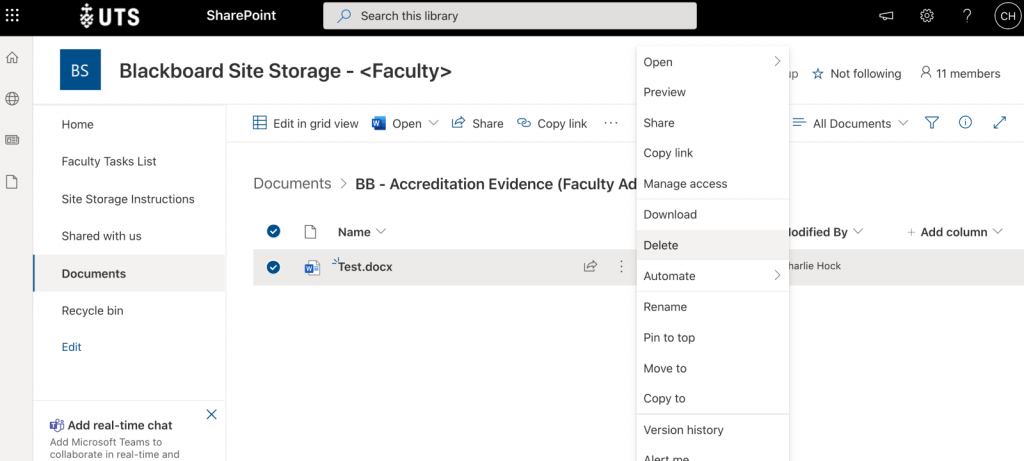1024x461 pixels.
Task: Choose Manage access in the context menu
Action: coord(712,183)
